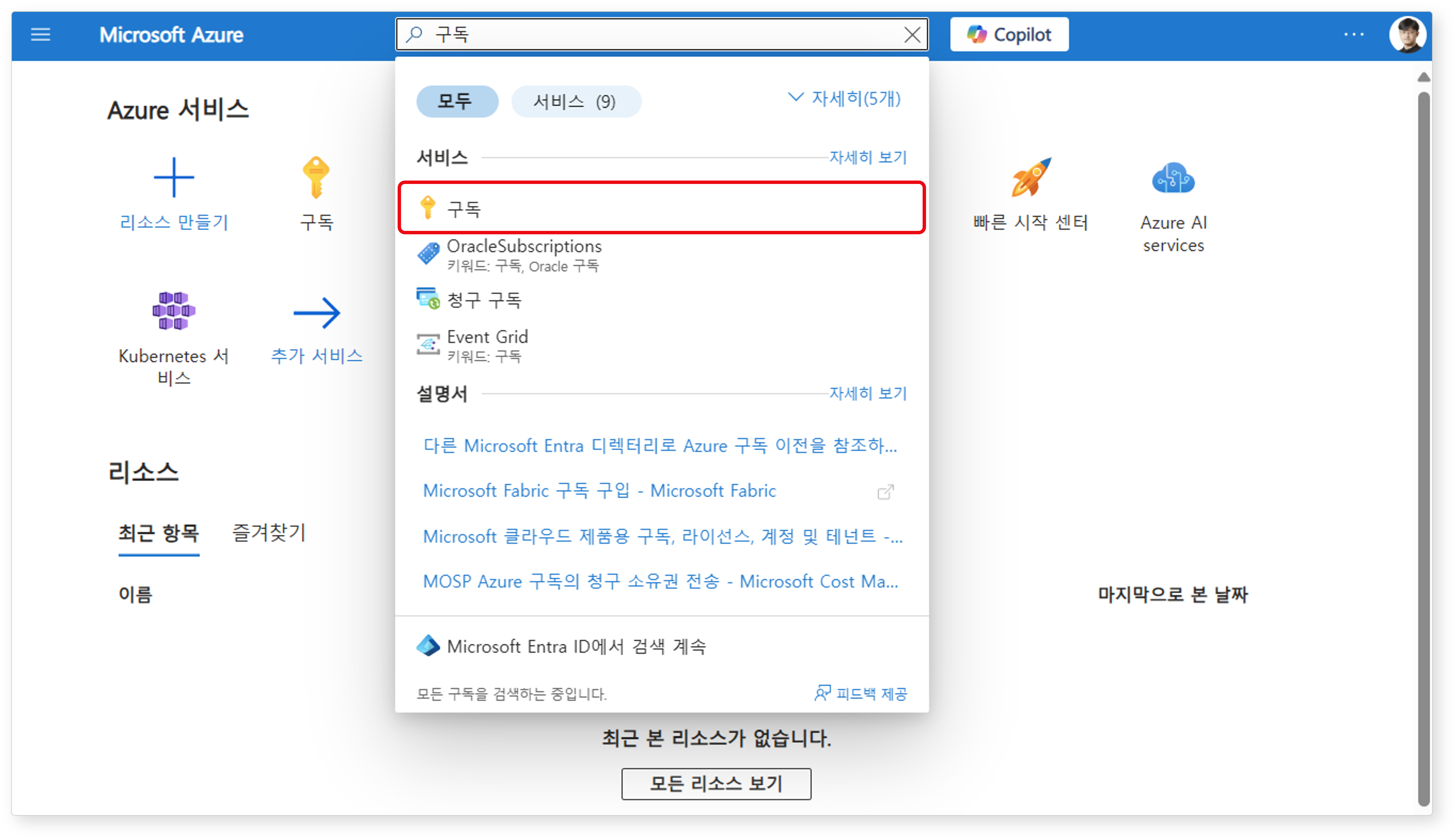Open Copilot from the header
Screen dimensions: 1456x839
click(x=1009, y=34)
